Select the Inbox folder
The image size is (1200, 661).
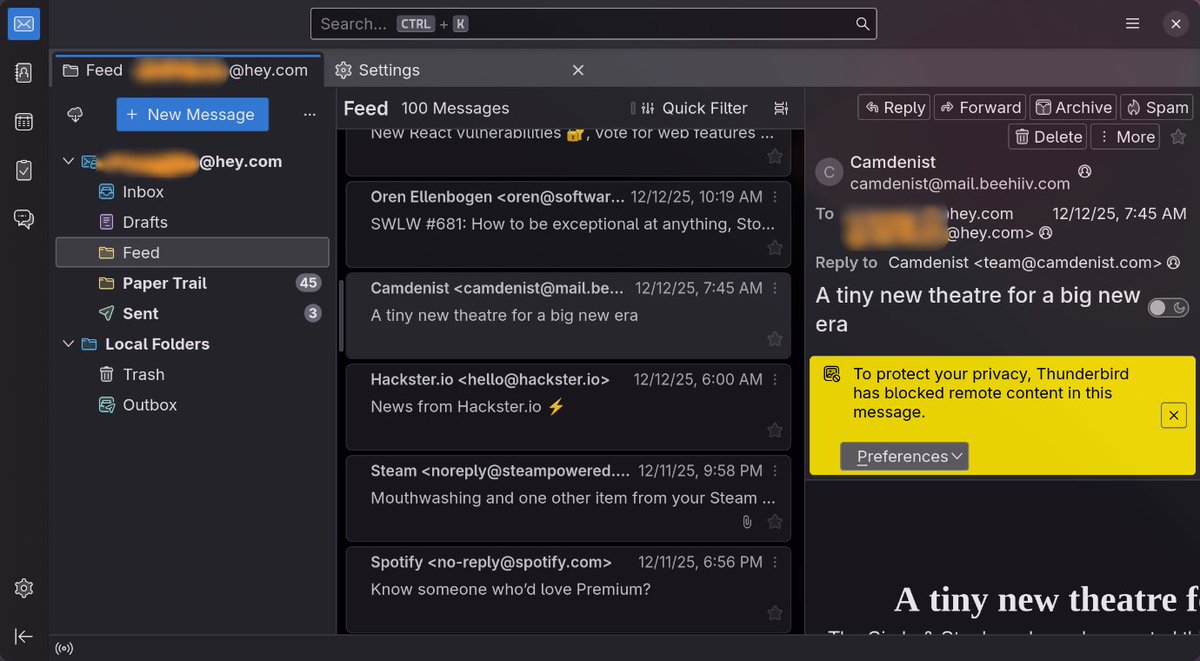(192, 192)
